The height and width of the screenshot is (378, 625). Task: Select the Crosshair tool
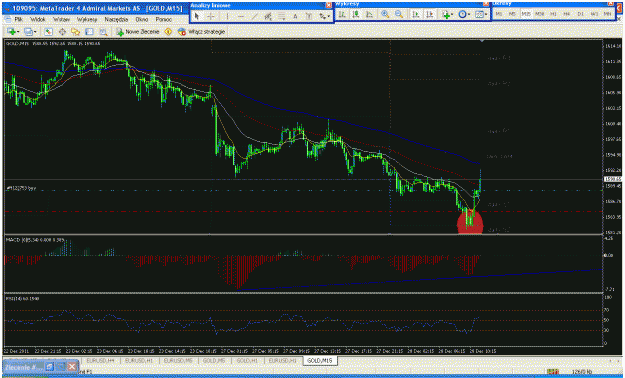tap(211, 16)
